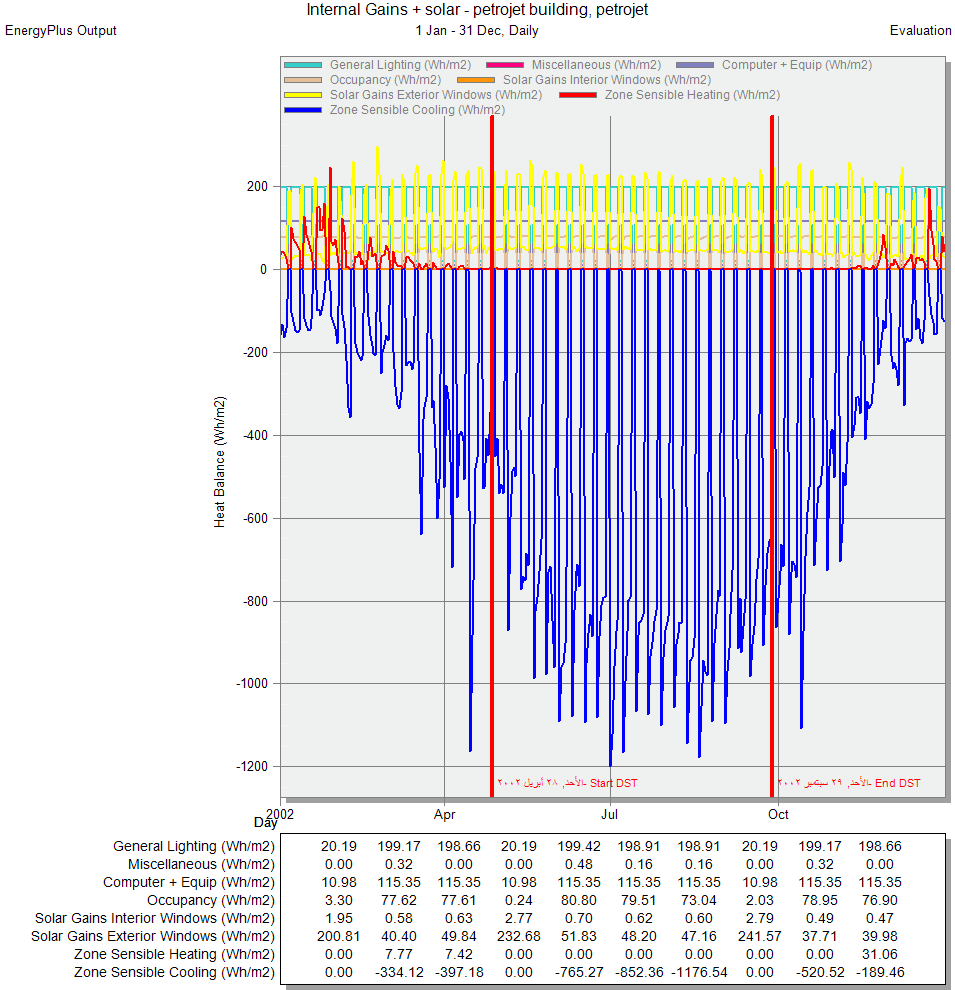Click the orange Solar Gains Interior Windows swatch
The image size is (955, 990).
pos(477,80)
